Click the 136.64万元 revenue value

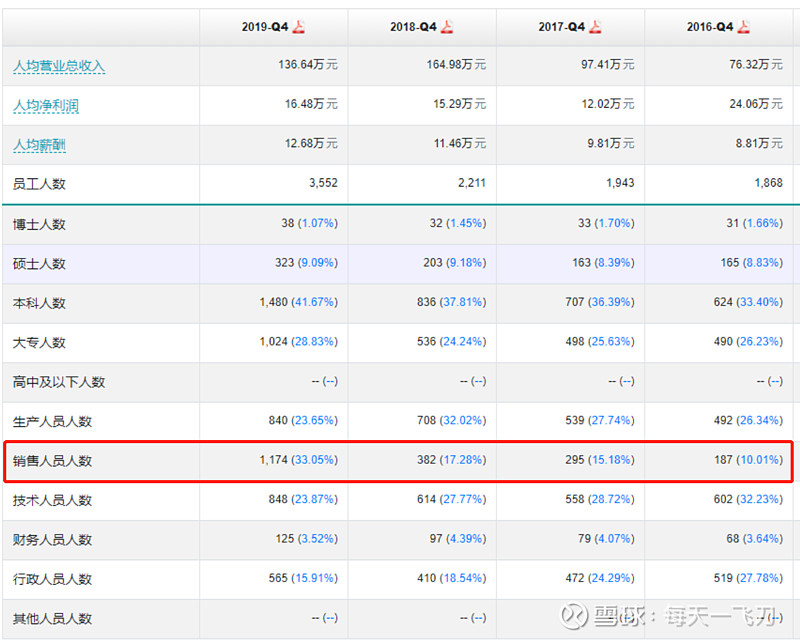(308, 64)
